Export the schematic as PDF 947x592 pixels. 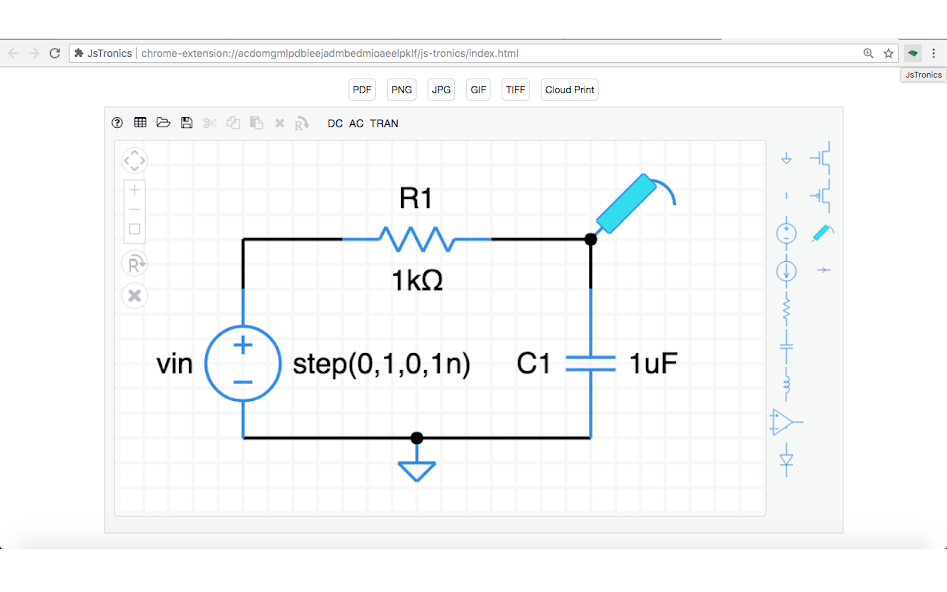(x=361, y=89)
